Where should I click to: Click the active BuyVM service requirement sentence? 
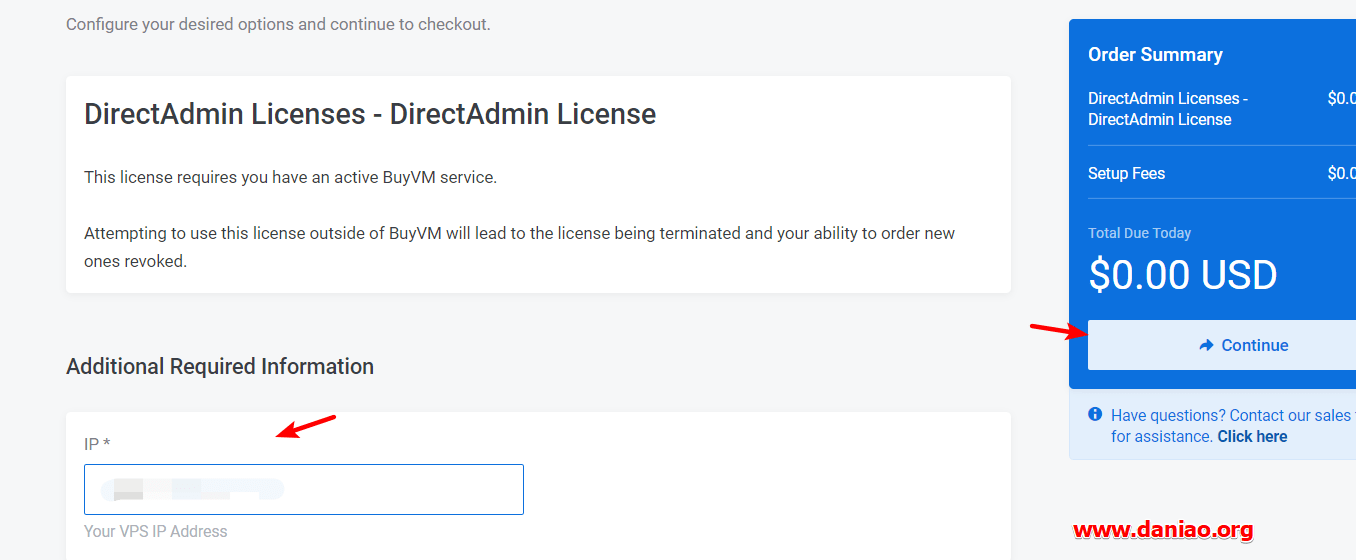tap(290, 177)
